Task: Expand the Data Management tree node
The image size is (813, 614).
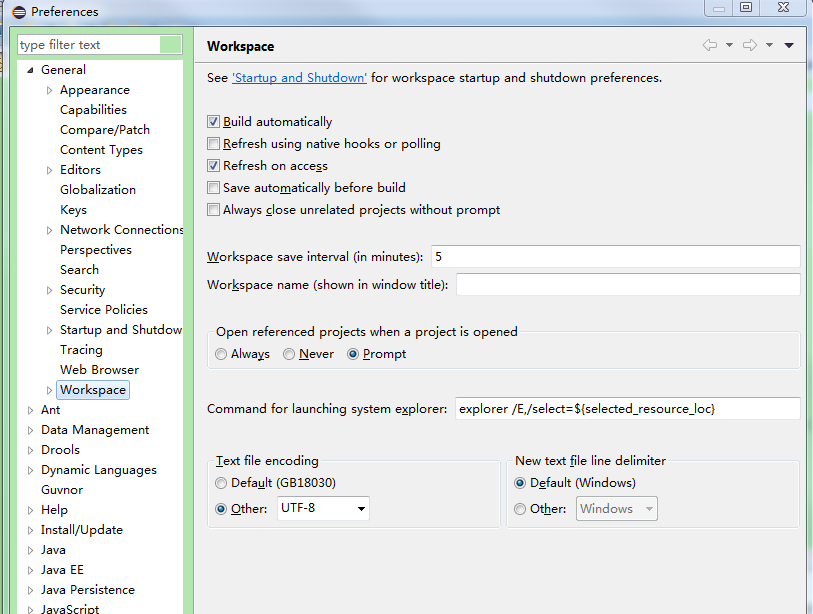Action: 30,430
